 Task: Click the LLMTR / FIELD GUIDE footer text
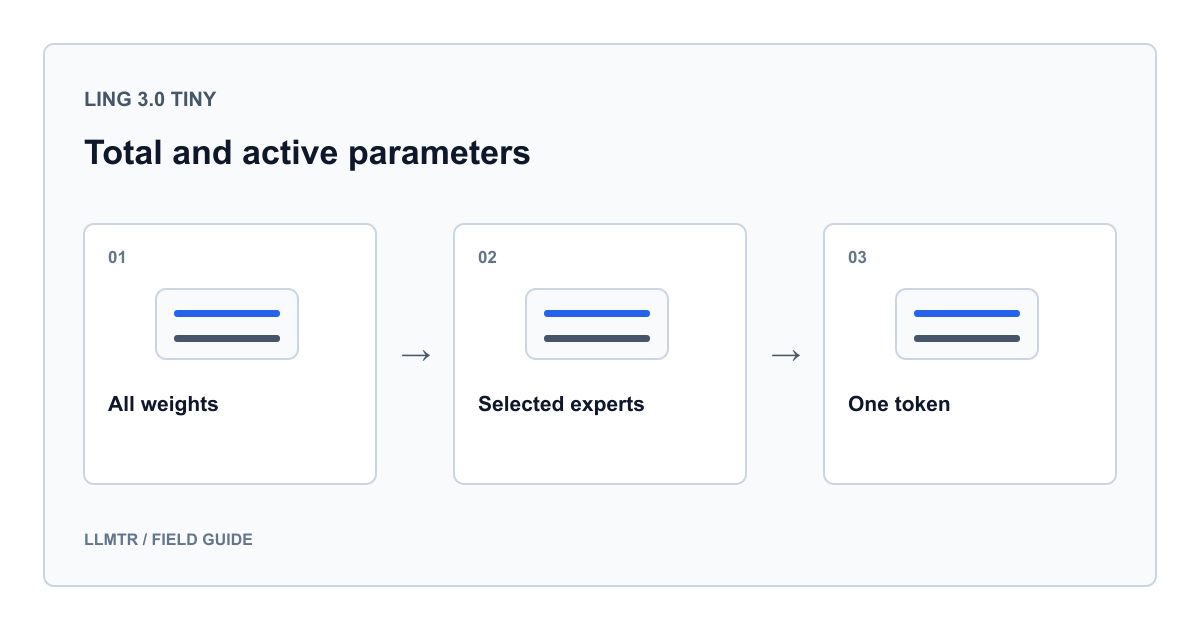(x=168, y=540)
